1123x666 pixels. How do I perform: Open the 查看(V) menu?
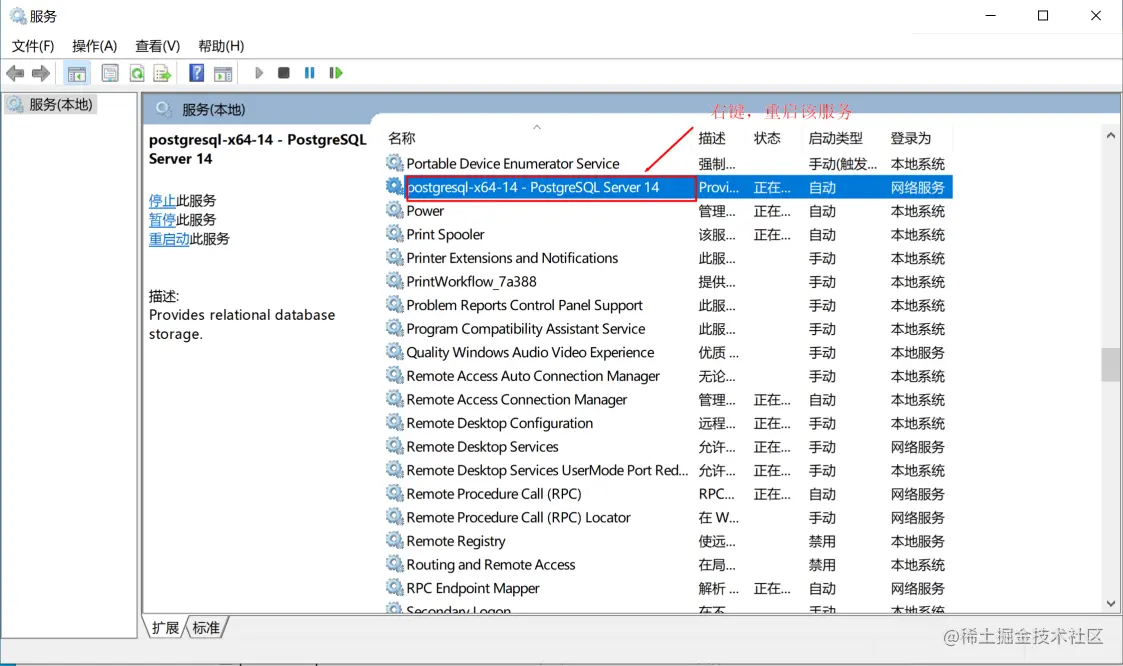point(158,46)
